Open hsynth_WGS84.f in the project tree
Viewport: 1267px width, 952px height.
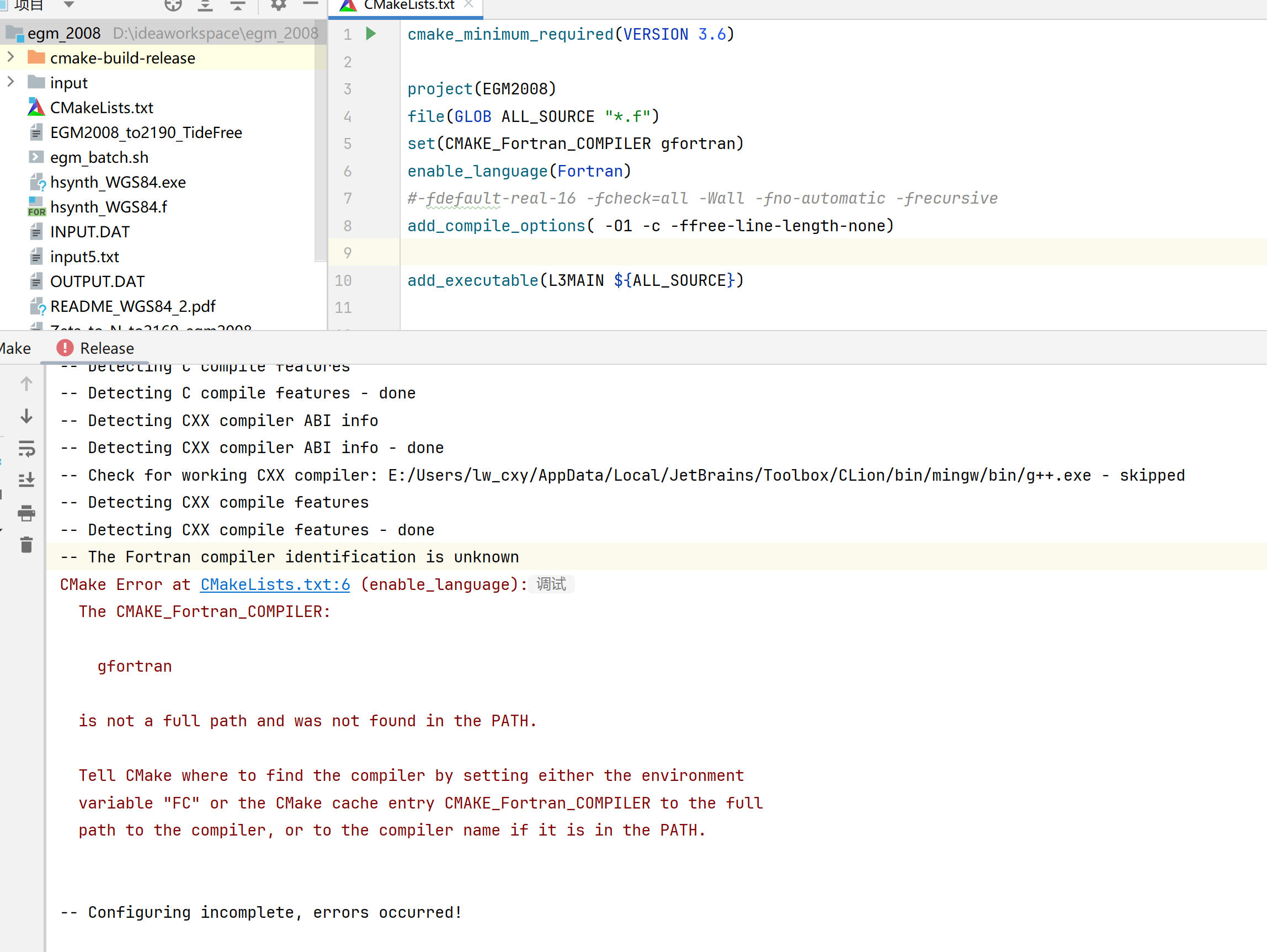(108, 207)
